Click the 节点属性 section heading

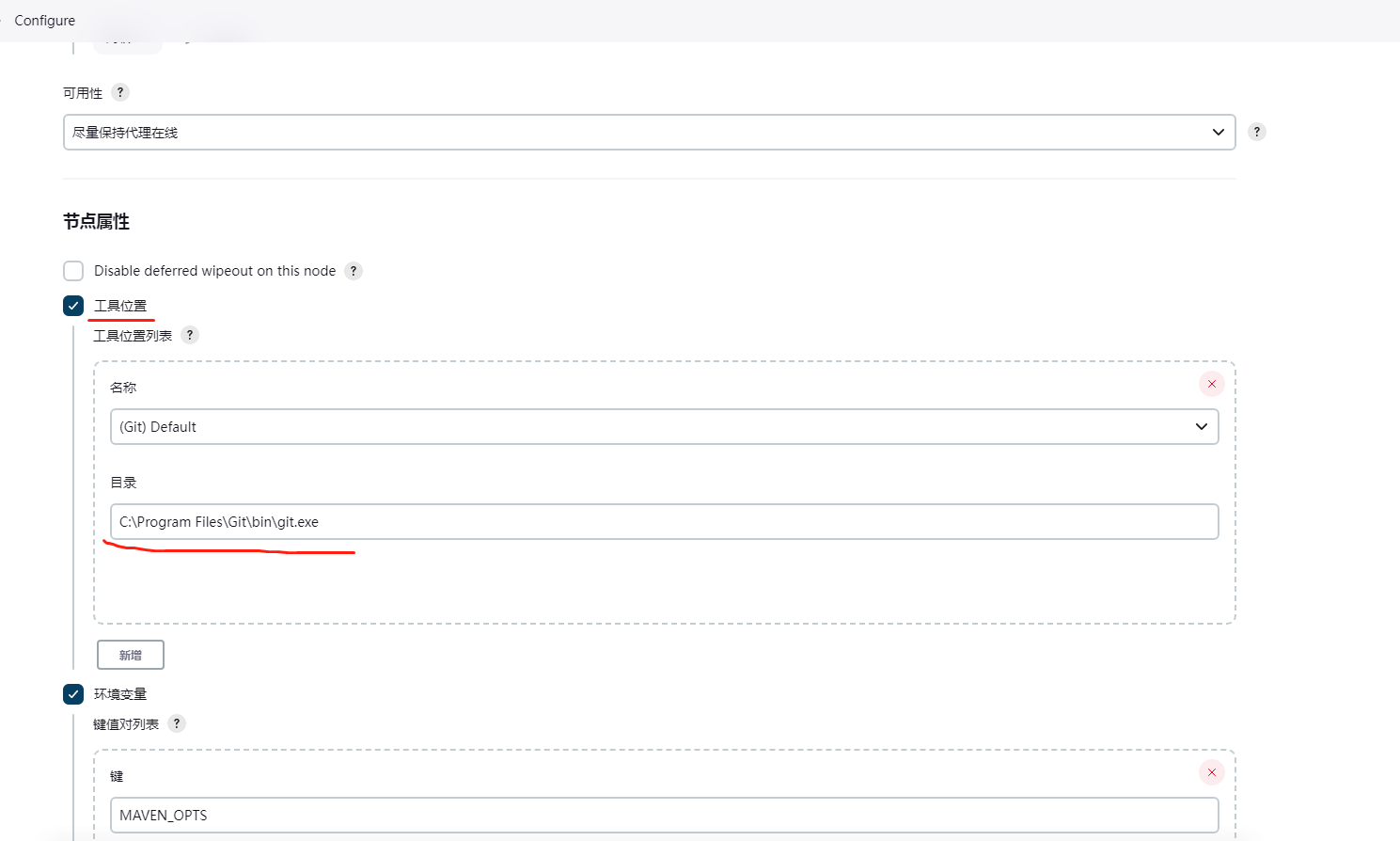pyautogui.click(x=96, y=222)
